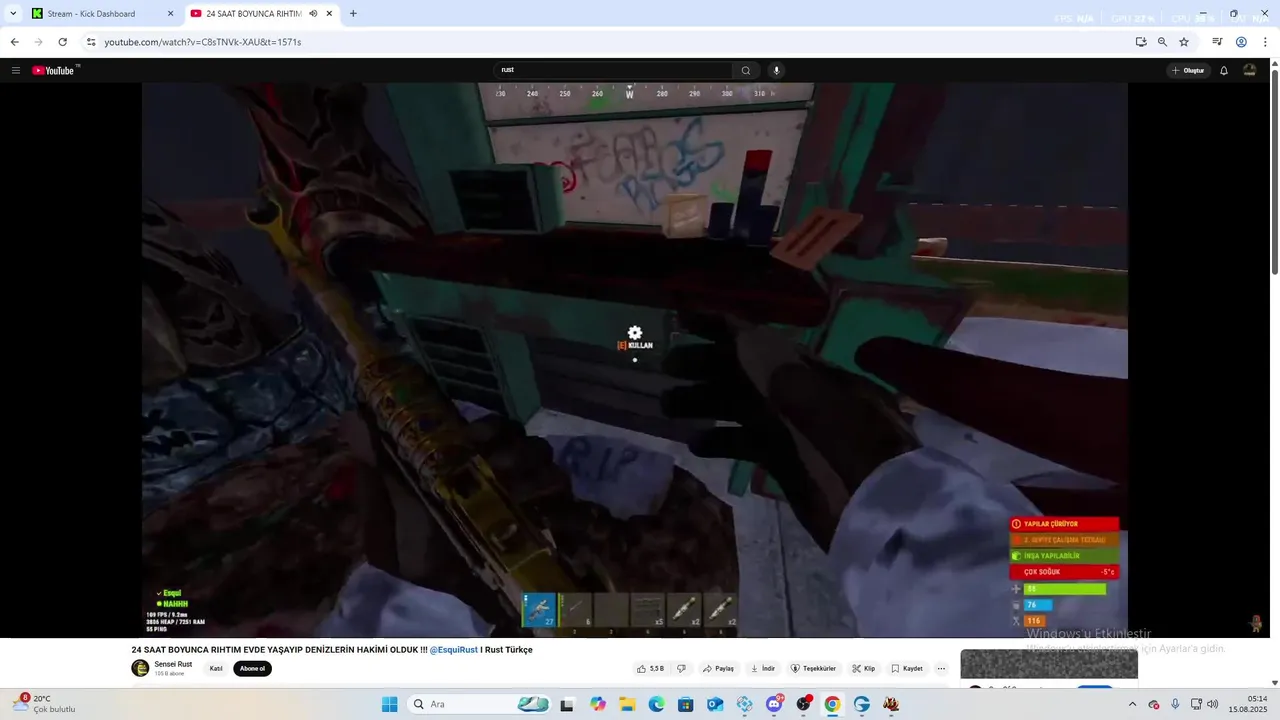The width and height of the screenshot is (1280, 720).
Task: Reload the YouTube page
Action: tap(62, 42)
